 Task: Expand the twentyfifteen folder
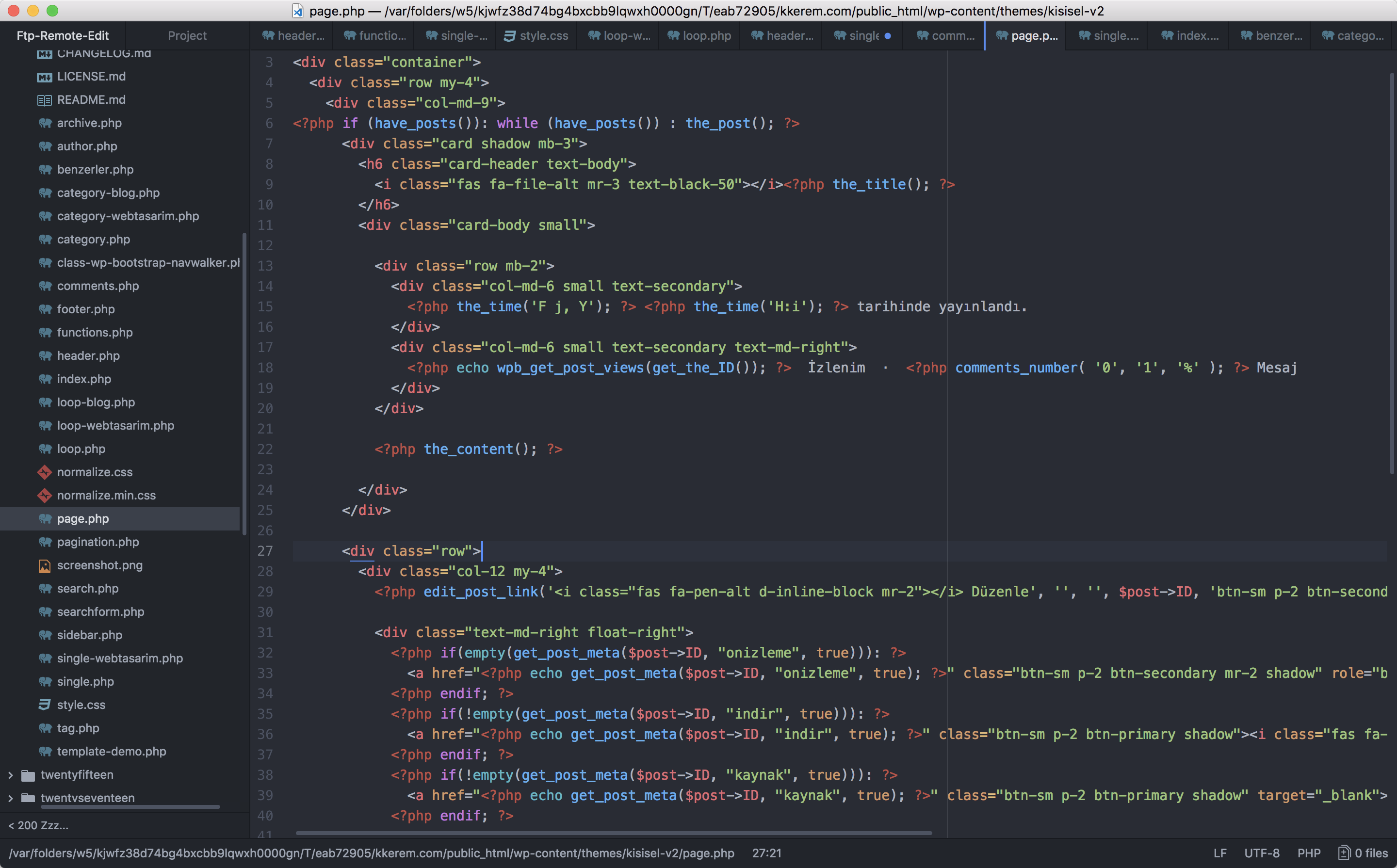(x=10, y=775)
